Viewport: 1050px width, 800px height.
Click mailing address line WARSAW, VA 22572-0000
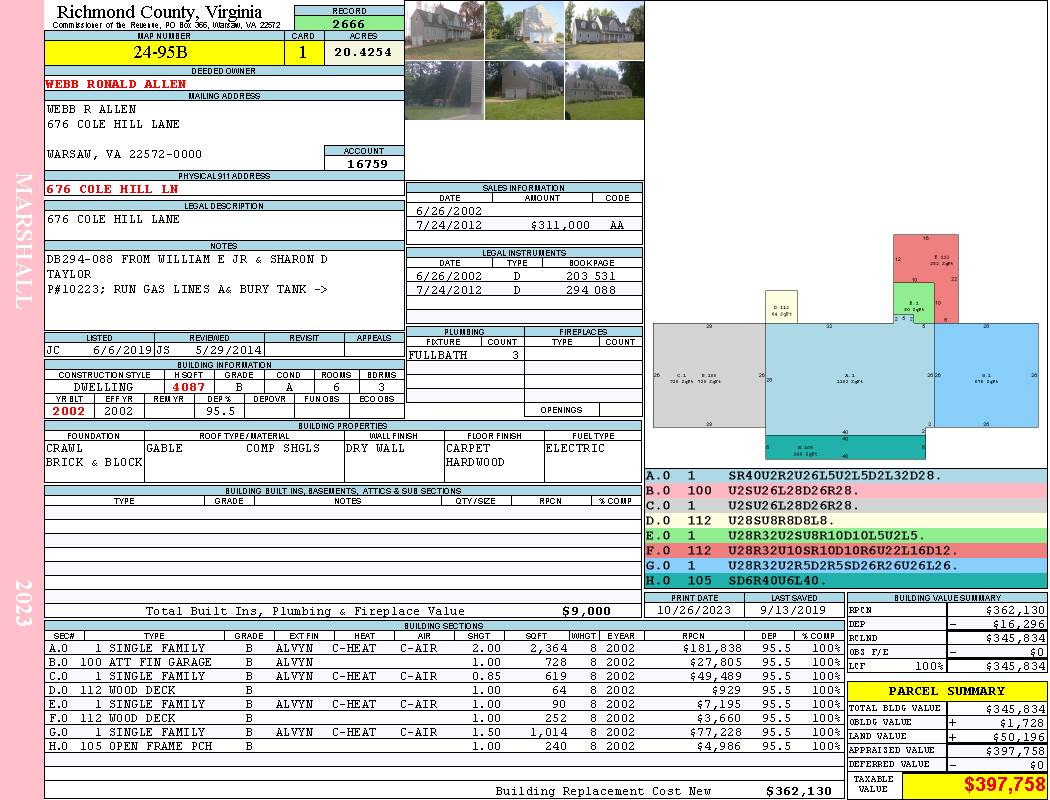click(124, 154)
